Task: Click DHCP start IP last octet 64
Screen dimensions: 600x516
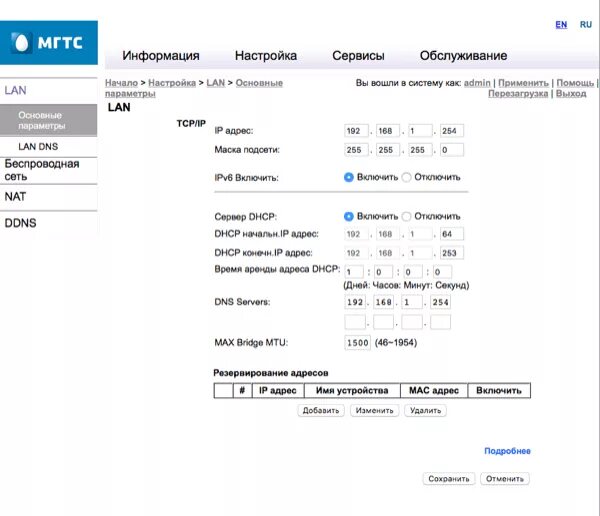Action: coord(452,234)
